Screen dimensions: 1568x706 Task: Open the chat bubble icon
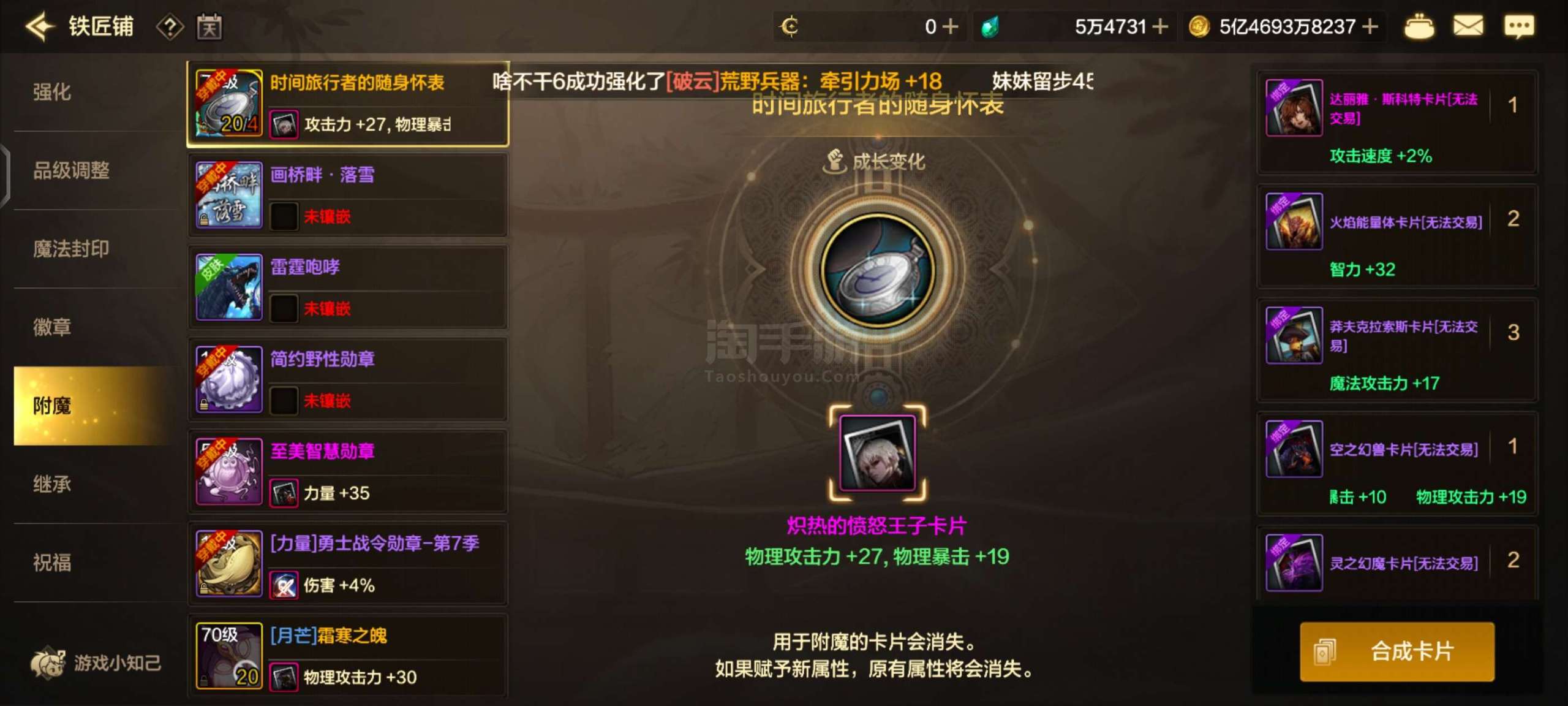(1520, 26)
